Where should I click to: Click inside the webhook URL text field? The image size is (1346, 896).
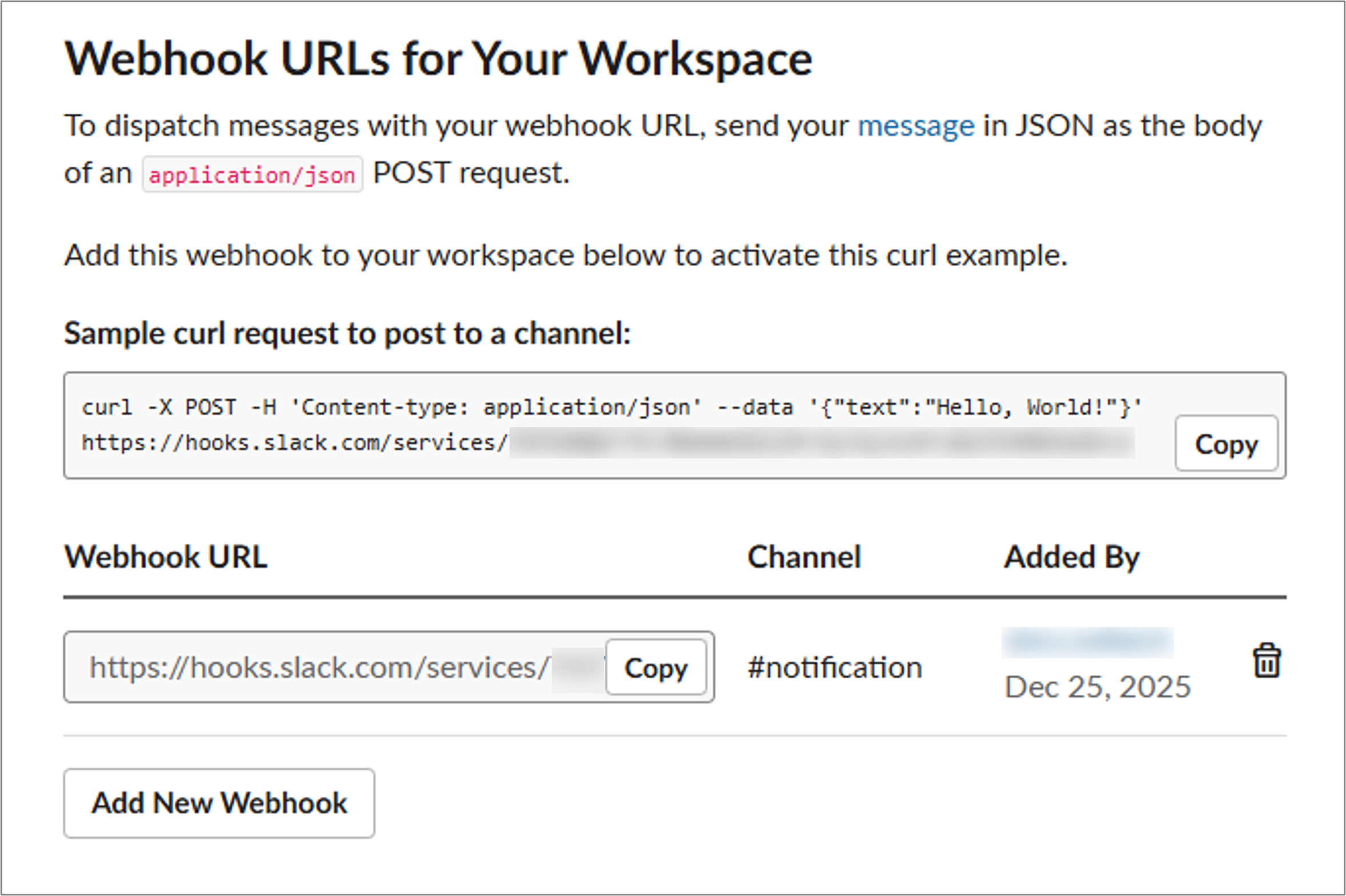click(320, 668)
